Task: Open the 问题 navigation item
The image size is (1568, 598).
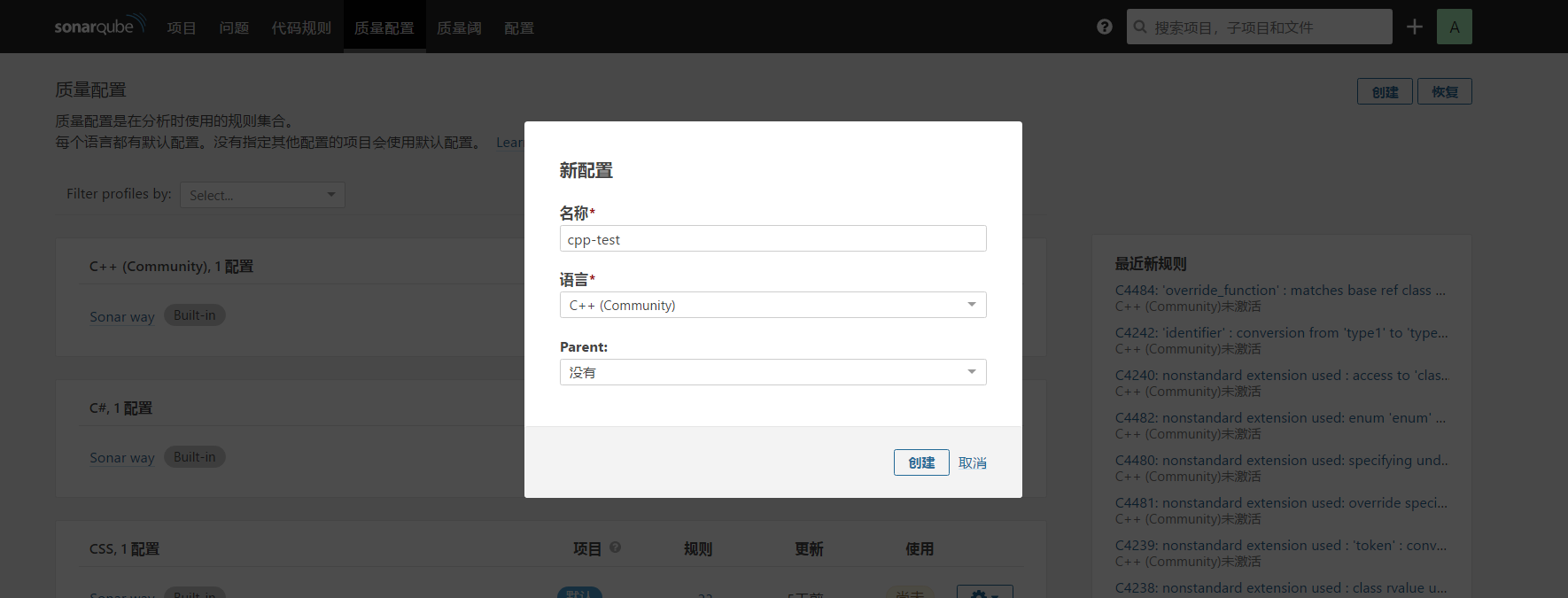Action: (x=234, y=27)
